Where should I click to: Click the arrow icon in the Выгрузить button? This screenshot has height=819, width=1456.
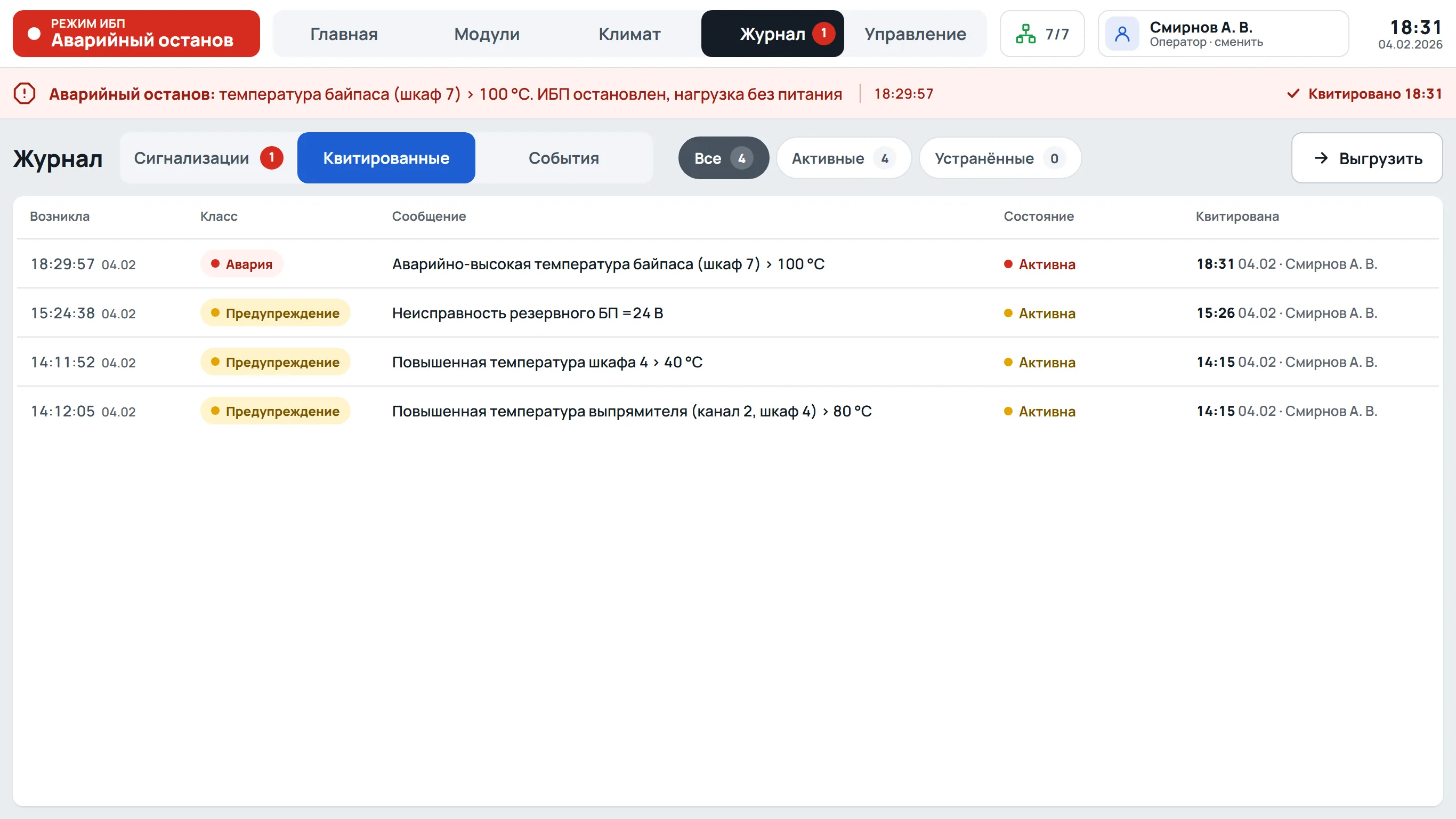point(1320,158)
